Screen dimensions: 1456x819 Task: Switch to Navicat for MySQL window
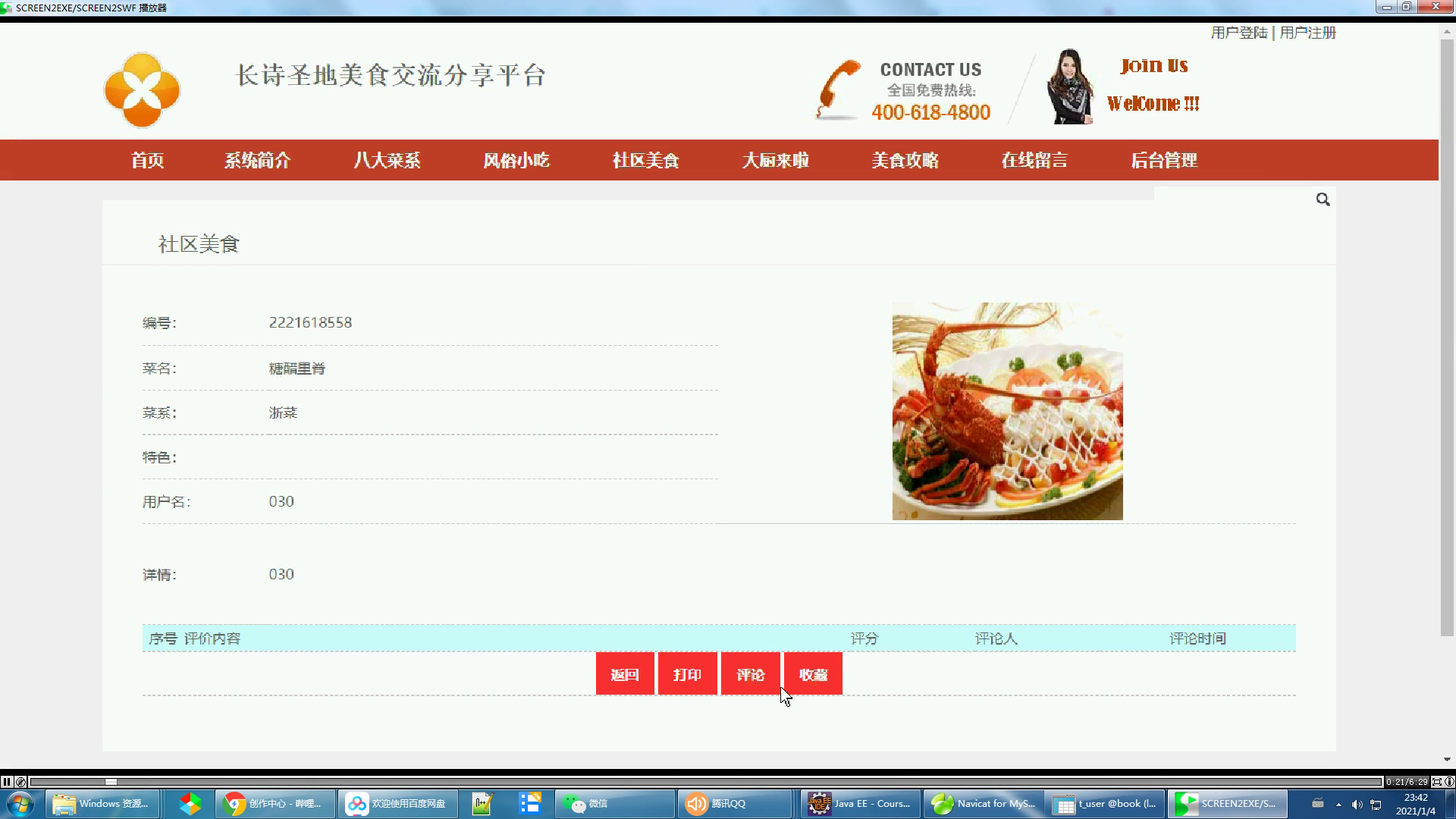click(984, 804)
